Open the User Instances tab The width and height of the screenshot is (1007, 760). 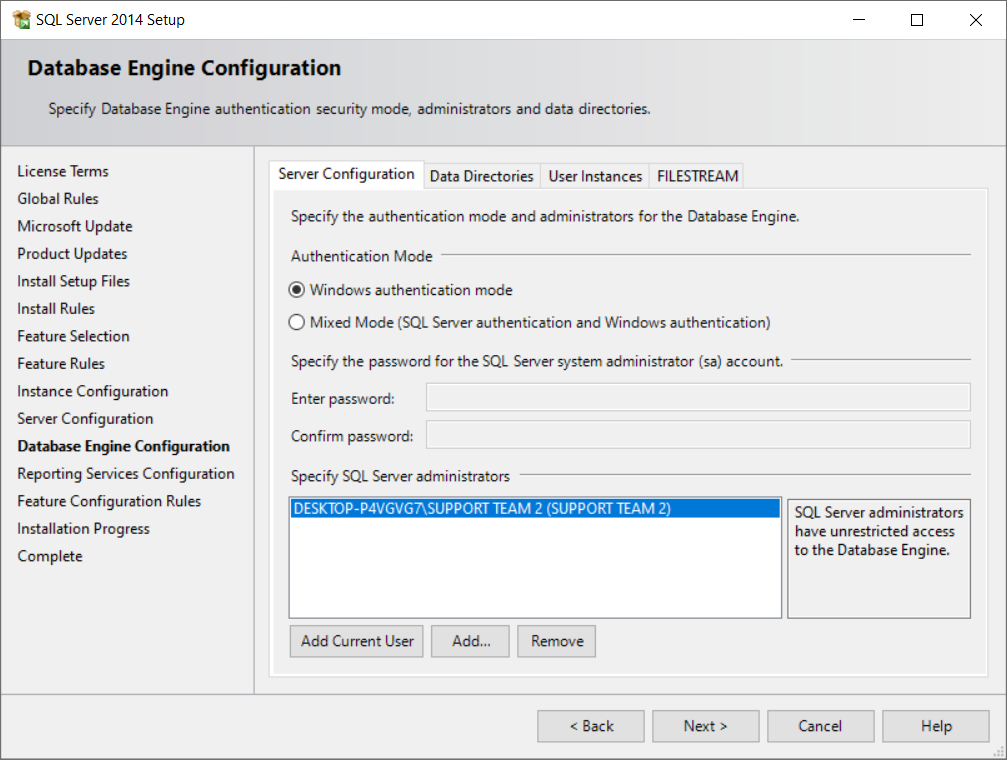[595, 176]
